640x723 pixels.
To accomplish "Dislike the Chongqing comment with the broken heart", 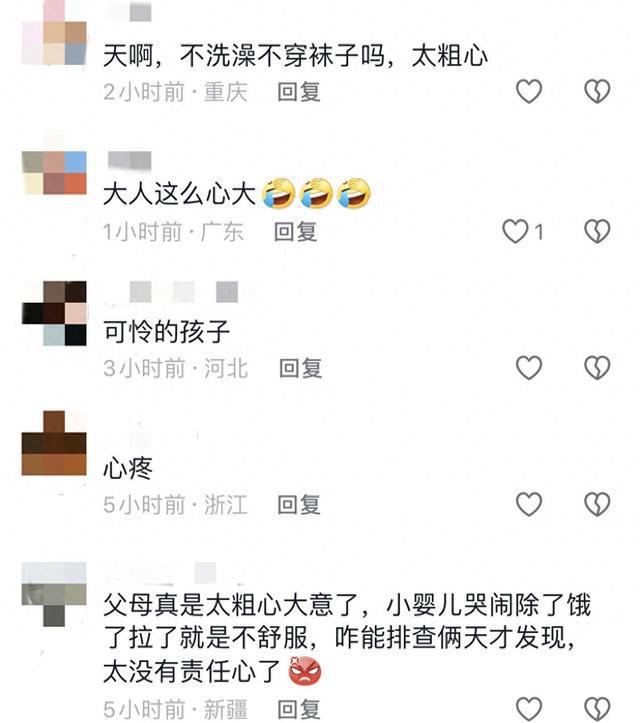I will (x=597, y=91).
